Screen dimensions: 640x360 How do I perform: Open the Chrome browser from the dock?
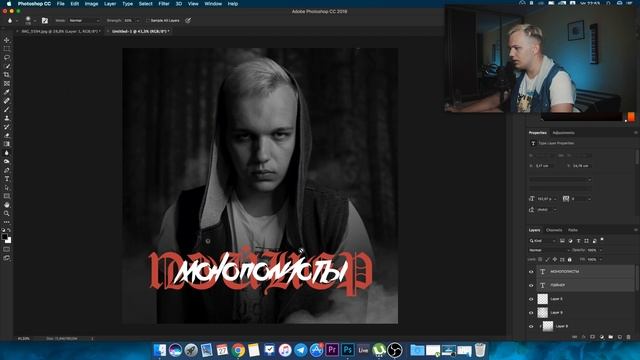[x=238, y=350]
